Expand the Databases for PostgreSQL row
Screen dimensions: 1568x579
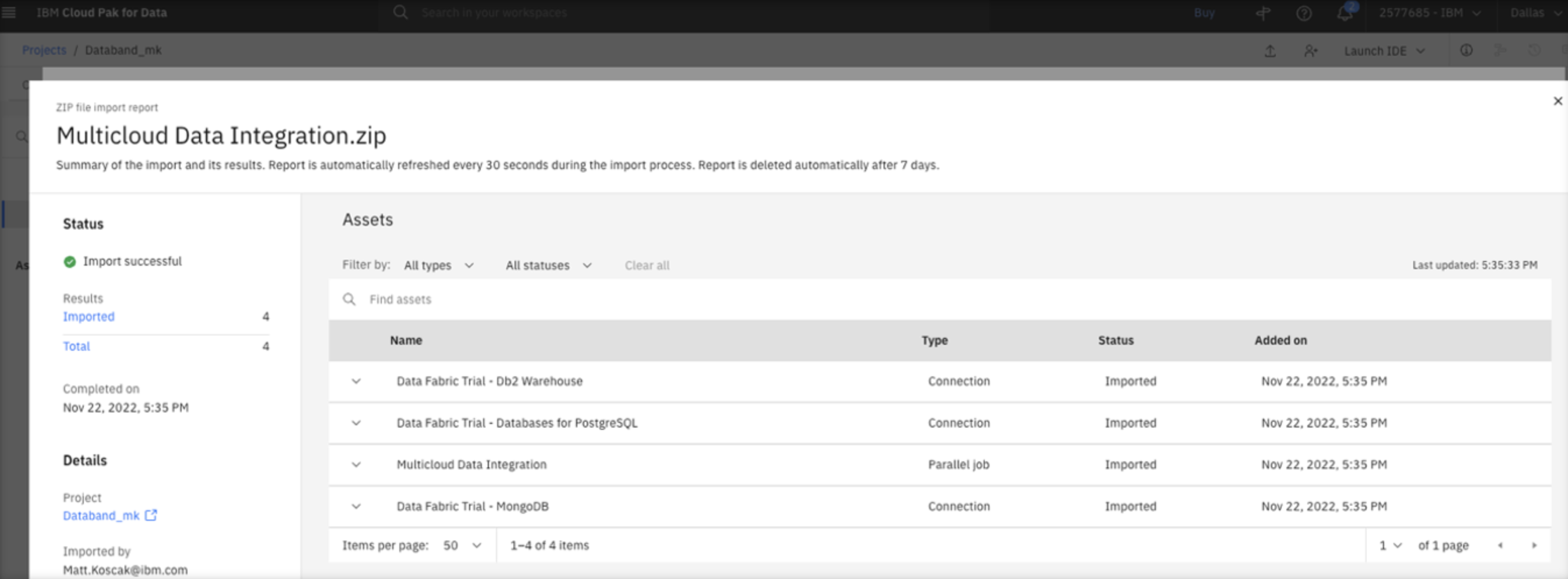(x=356, y=423)
